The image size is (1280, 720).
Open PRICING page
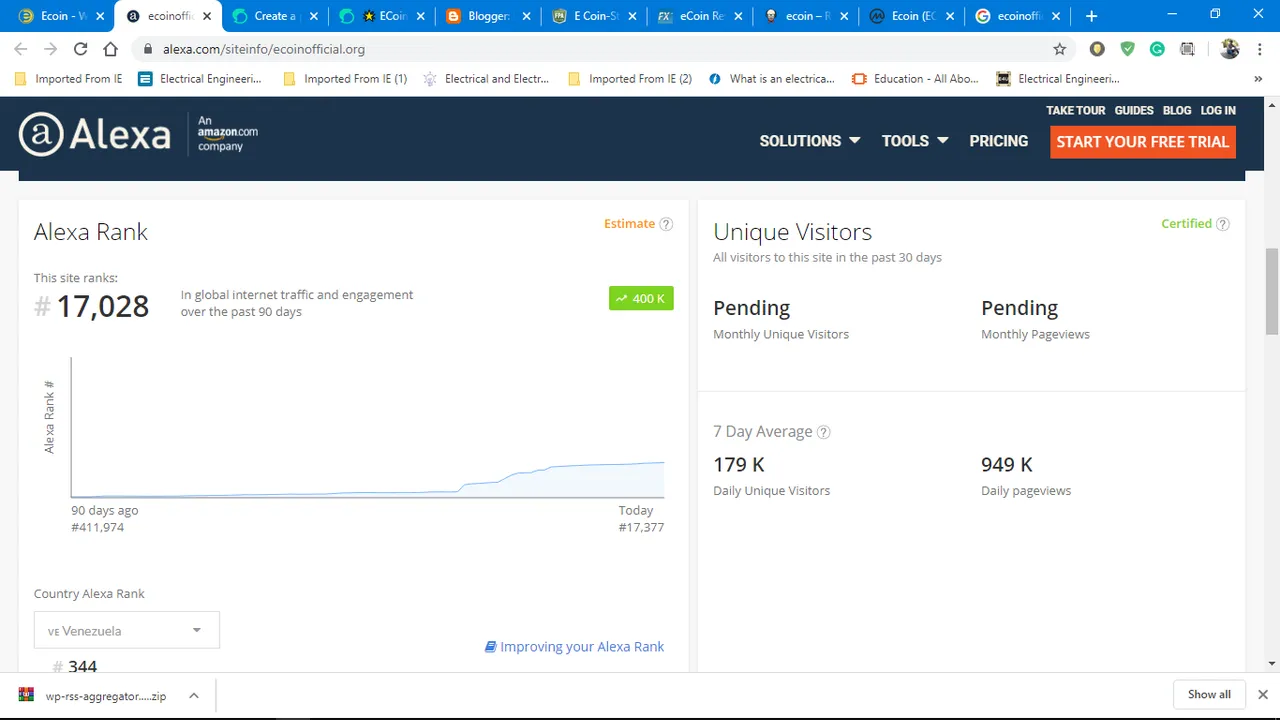tap(998, 141)
